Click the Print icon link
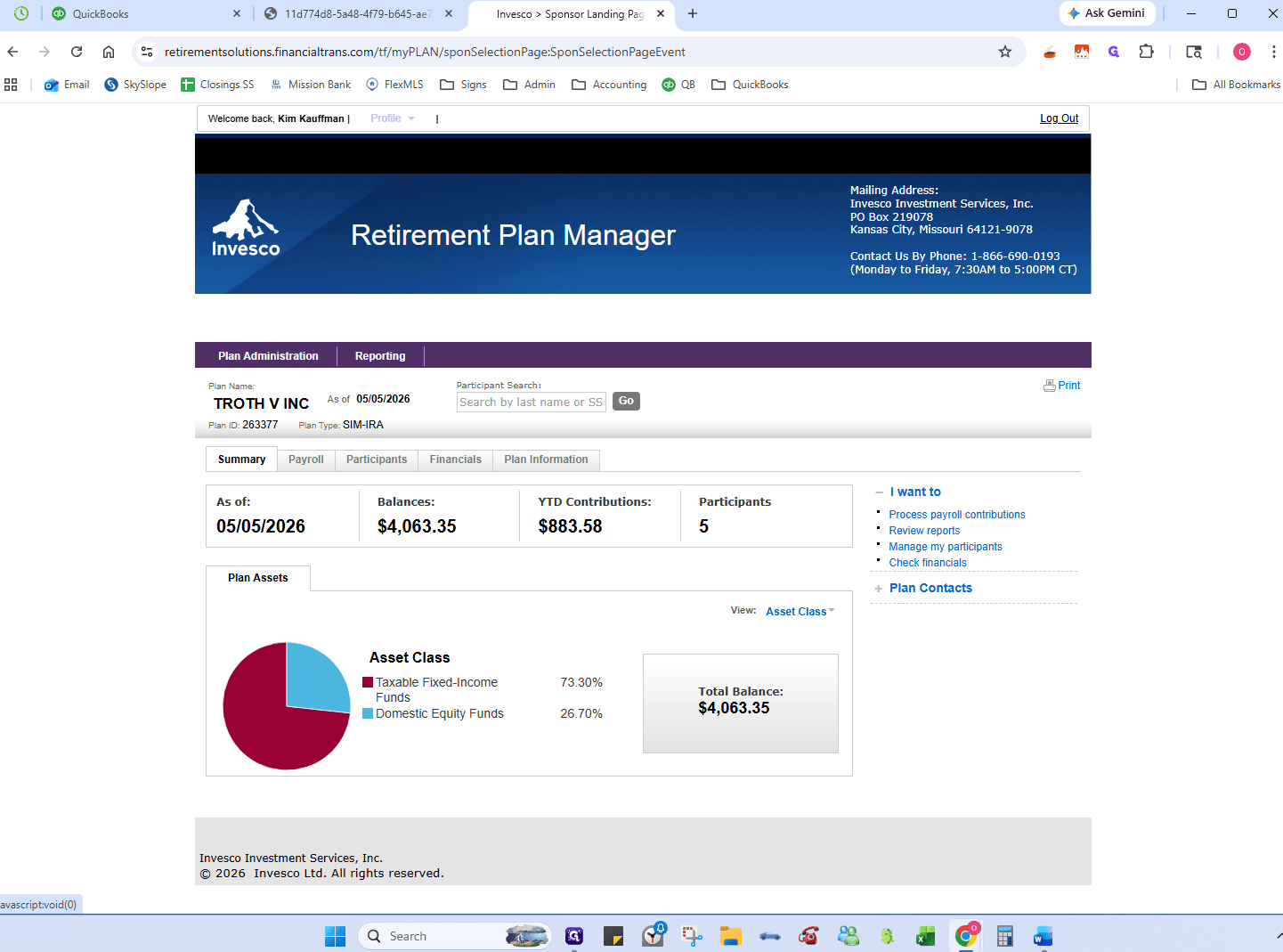This screenshot has height=952, width=1283. coord(1061,386)
